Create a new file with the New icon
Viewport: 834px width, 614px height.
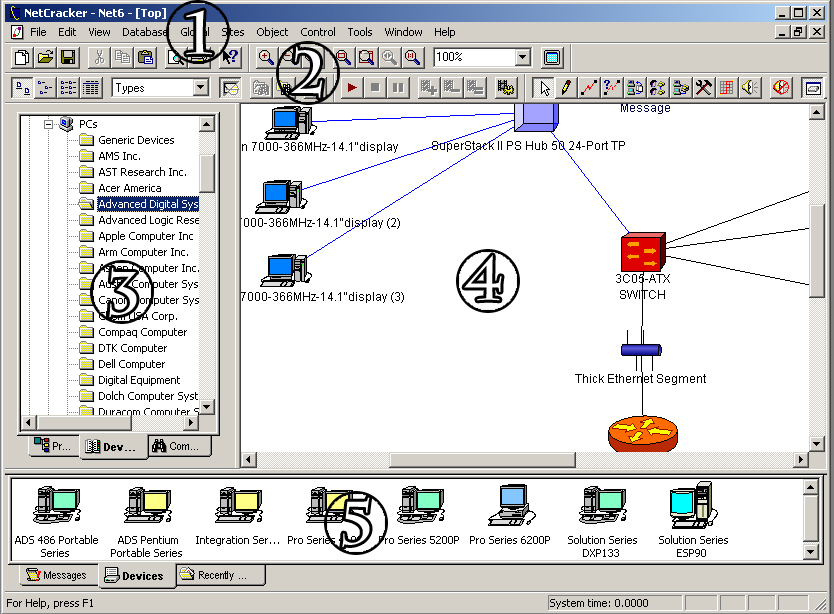22,57
